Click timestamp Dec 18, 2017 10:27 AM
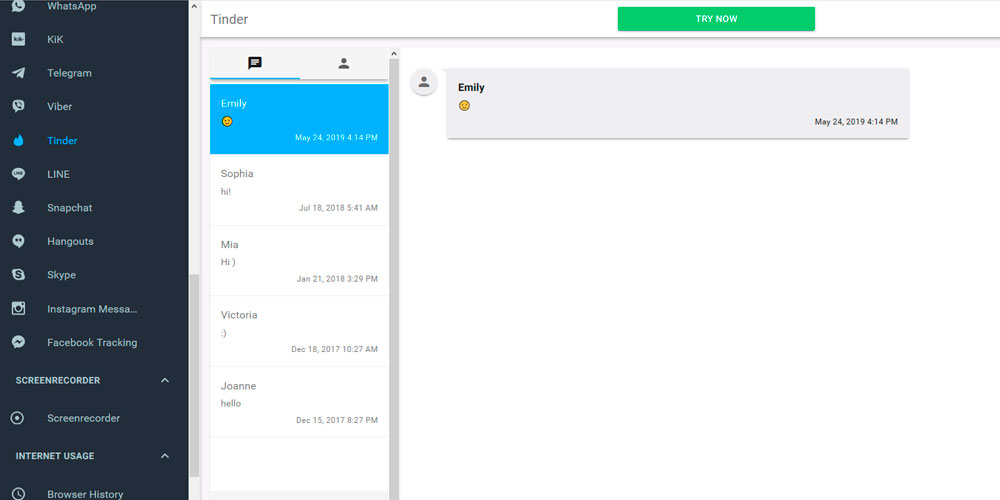Image resolution: width=1000 pixels, height=500 pixels. point(334,349)
